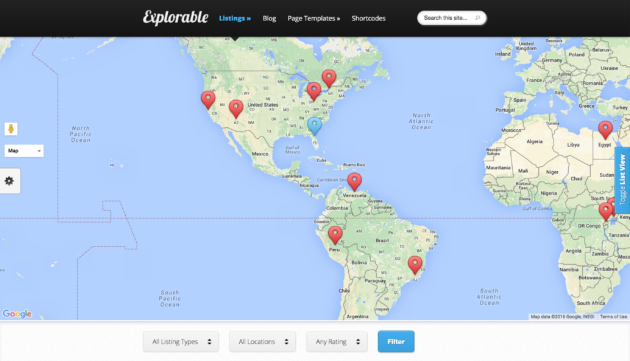Click the blue Filter button
Viewport: 630px width, 361px height.
pos(396,341)
